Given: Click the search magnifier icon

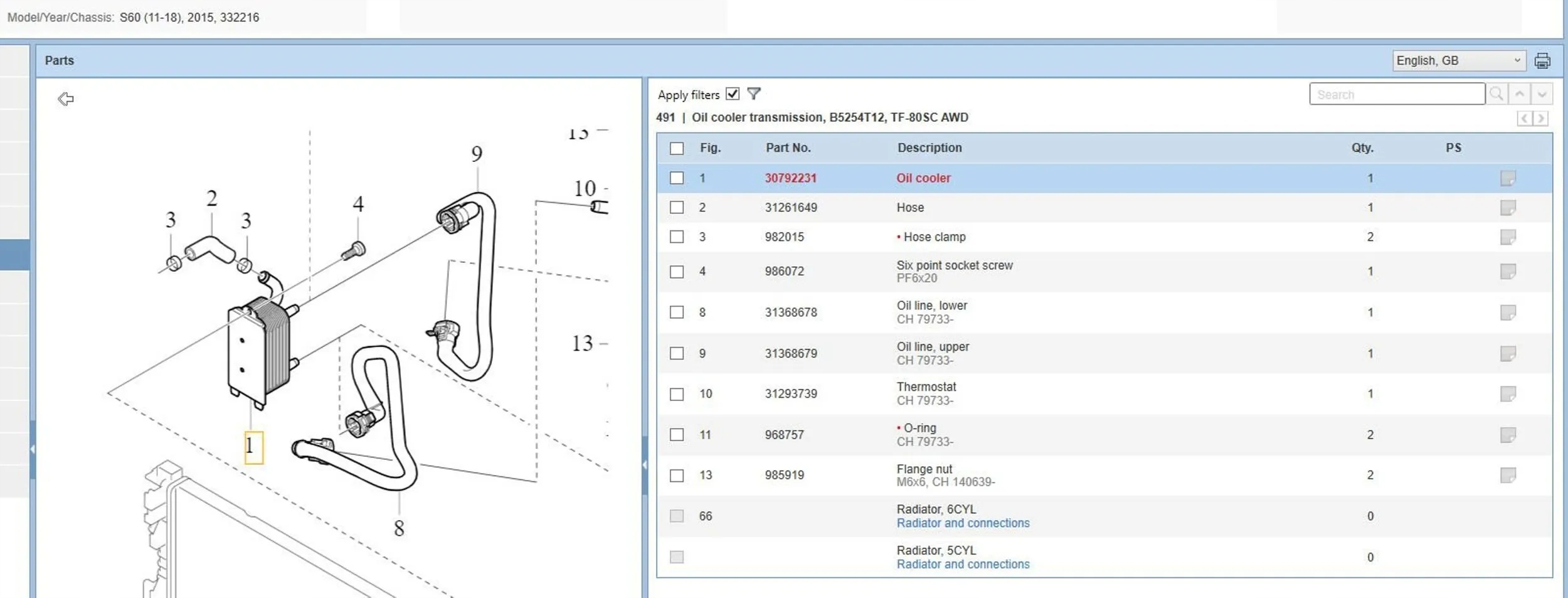Looking at the screenshot, I should click(x=1496, y=94).
